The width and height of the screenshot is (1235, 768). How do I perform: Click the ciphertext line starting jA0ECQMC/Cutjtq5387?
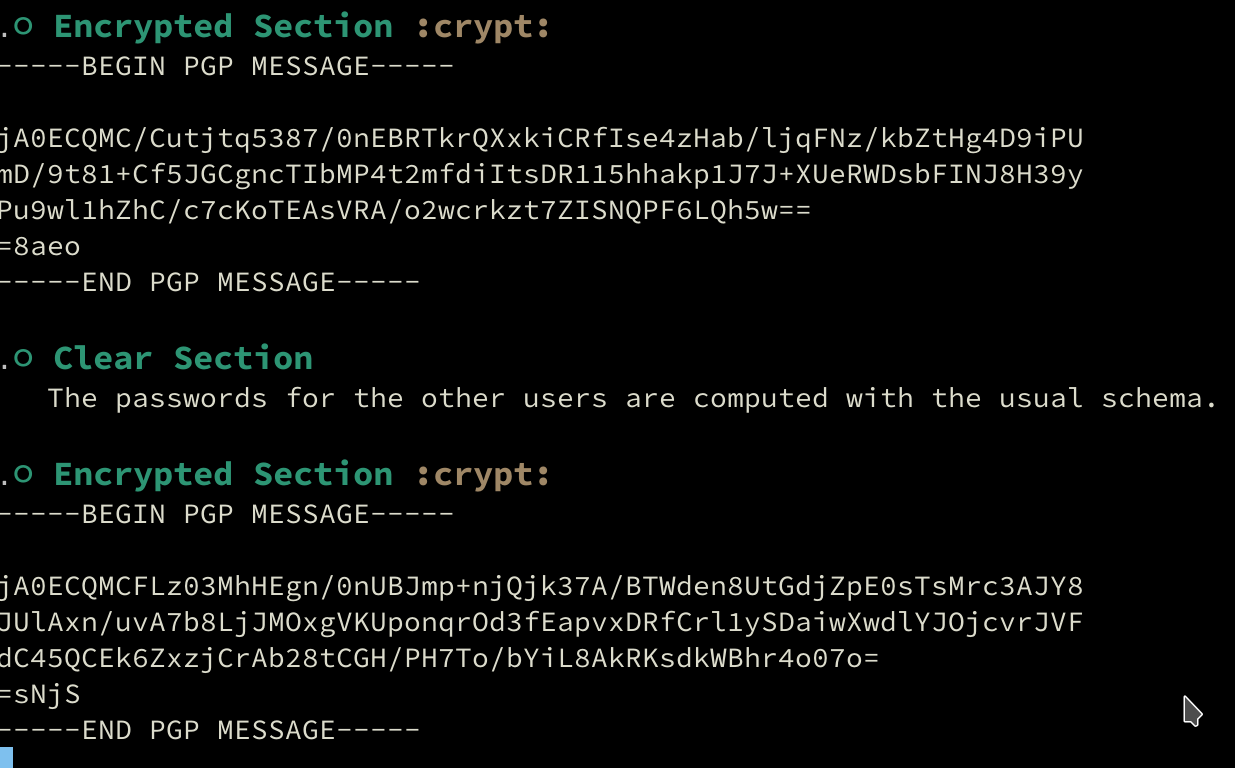(x=541, y=138)
